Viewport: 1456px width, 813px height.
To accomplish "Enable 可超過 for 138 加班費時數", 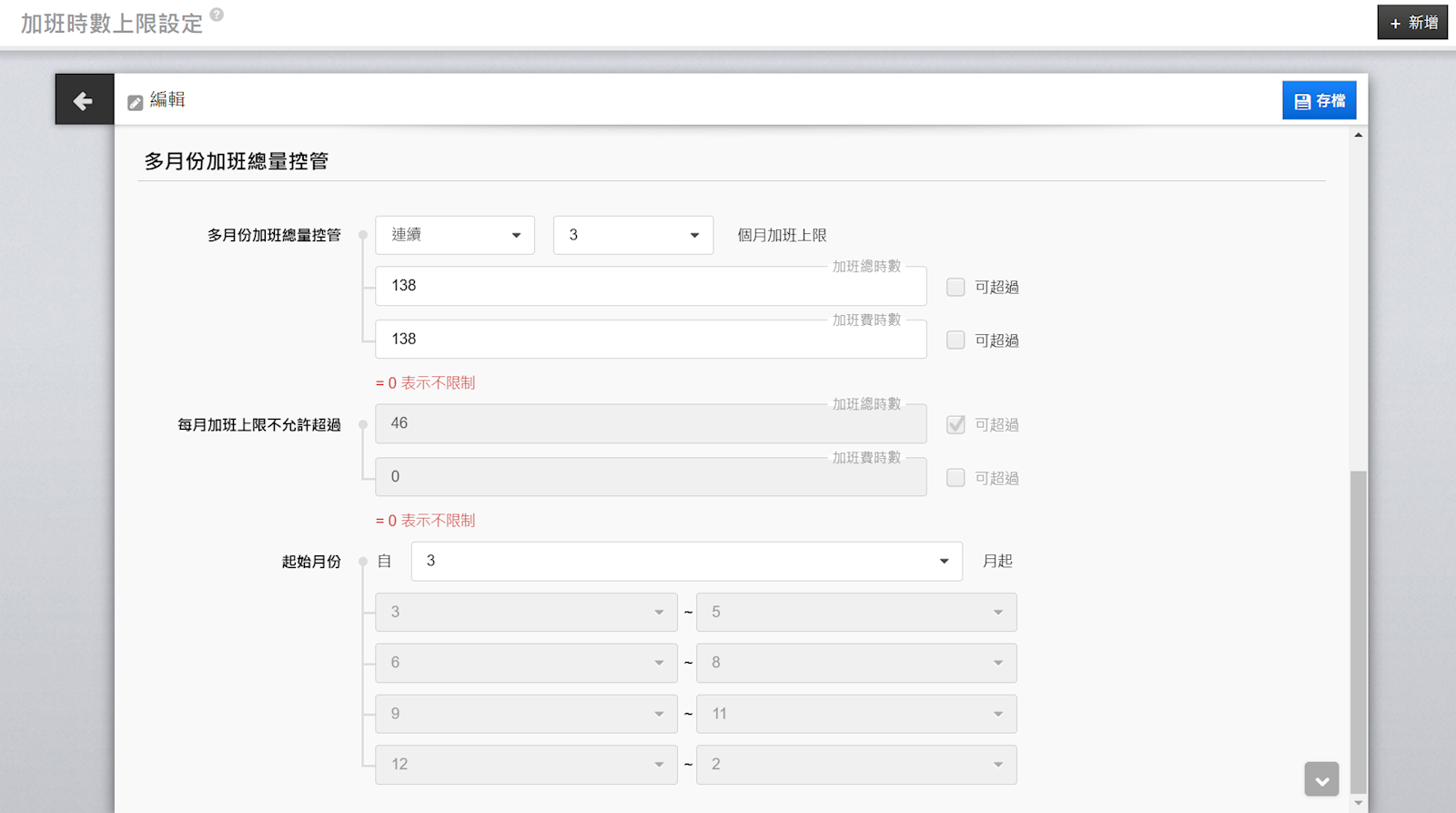I will coord(955,340).
